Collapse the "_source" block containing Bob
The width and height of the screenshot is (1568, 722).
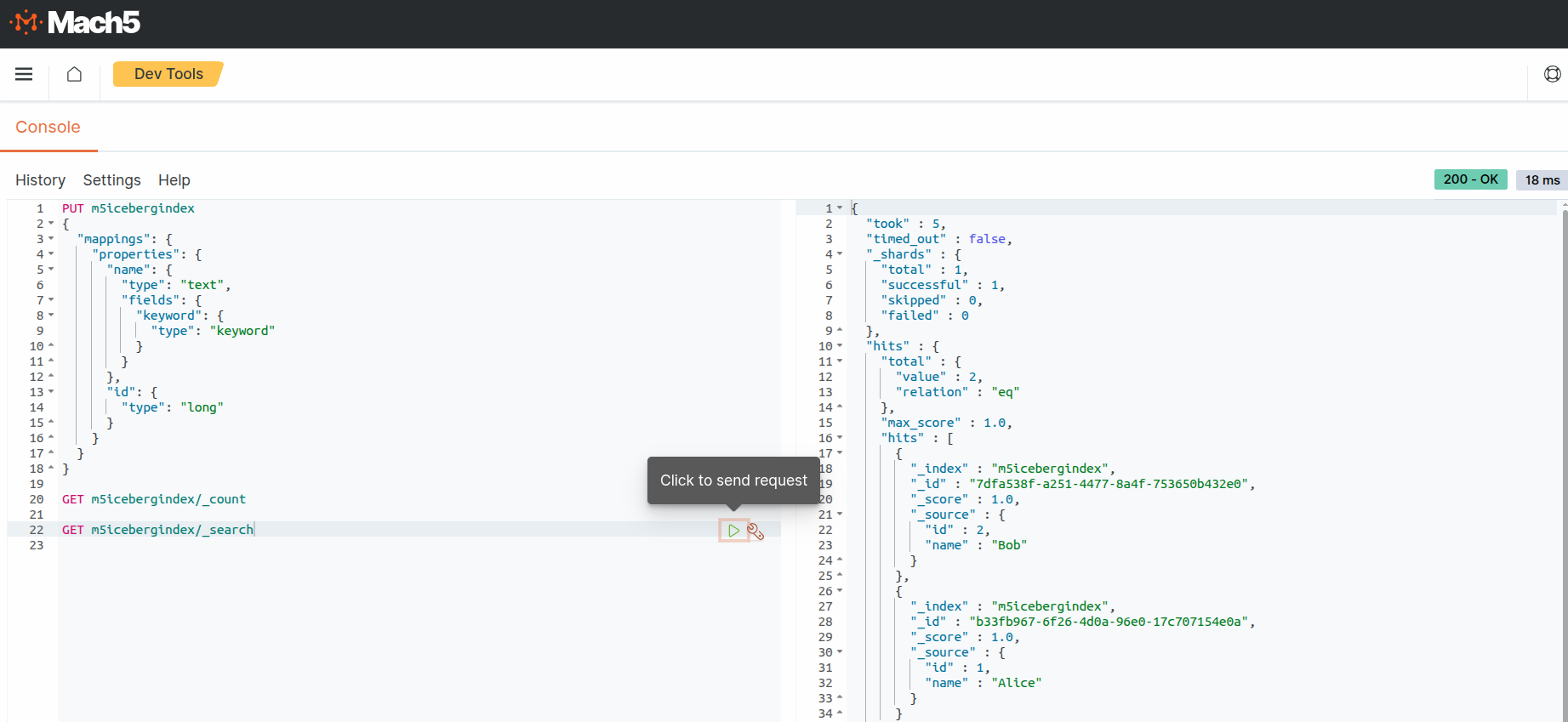840,514
